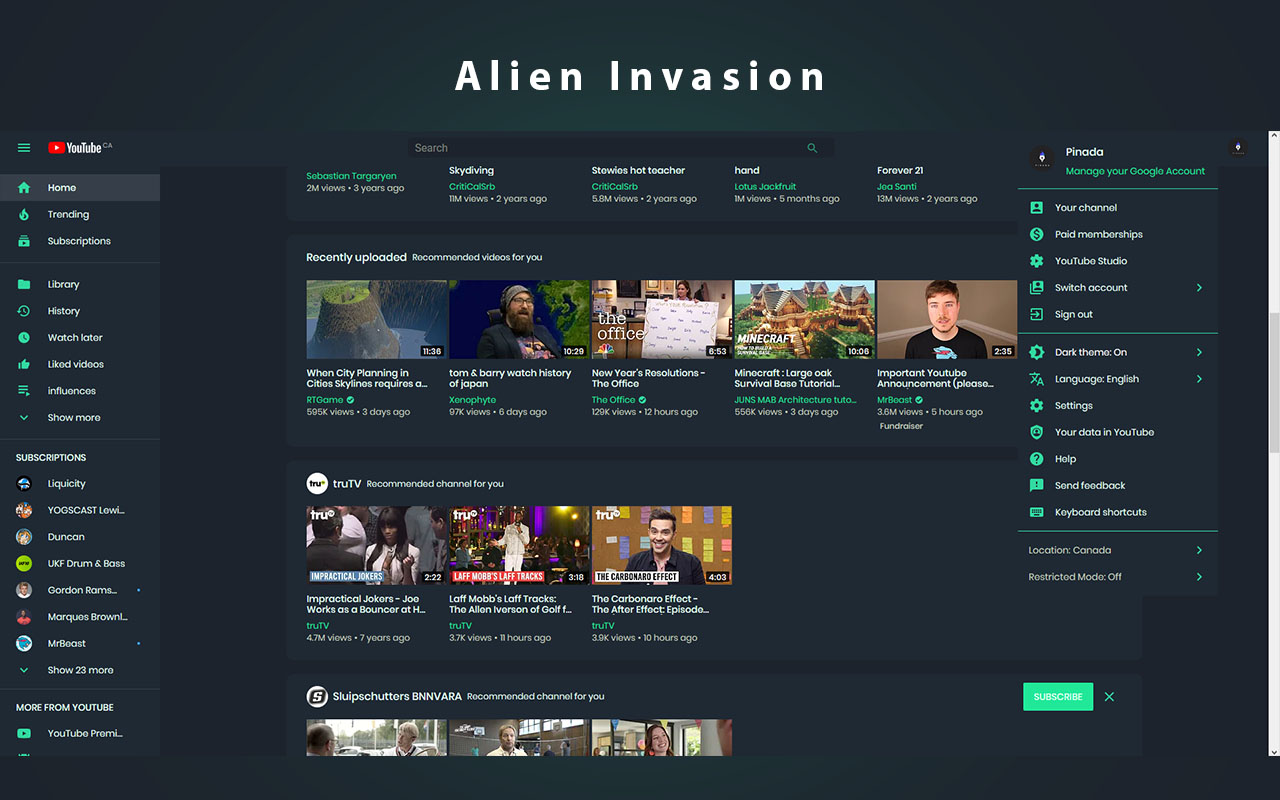Open Duncan subscription in sidebar
Image resolution: width=1280 pixels, height=800 pixels.
[x=80, y=537]
